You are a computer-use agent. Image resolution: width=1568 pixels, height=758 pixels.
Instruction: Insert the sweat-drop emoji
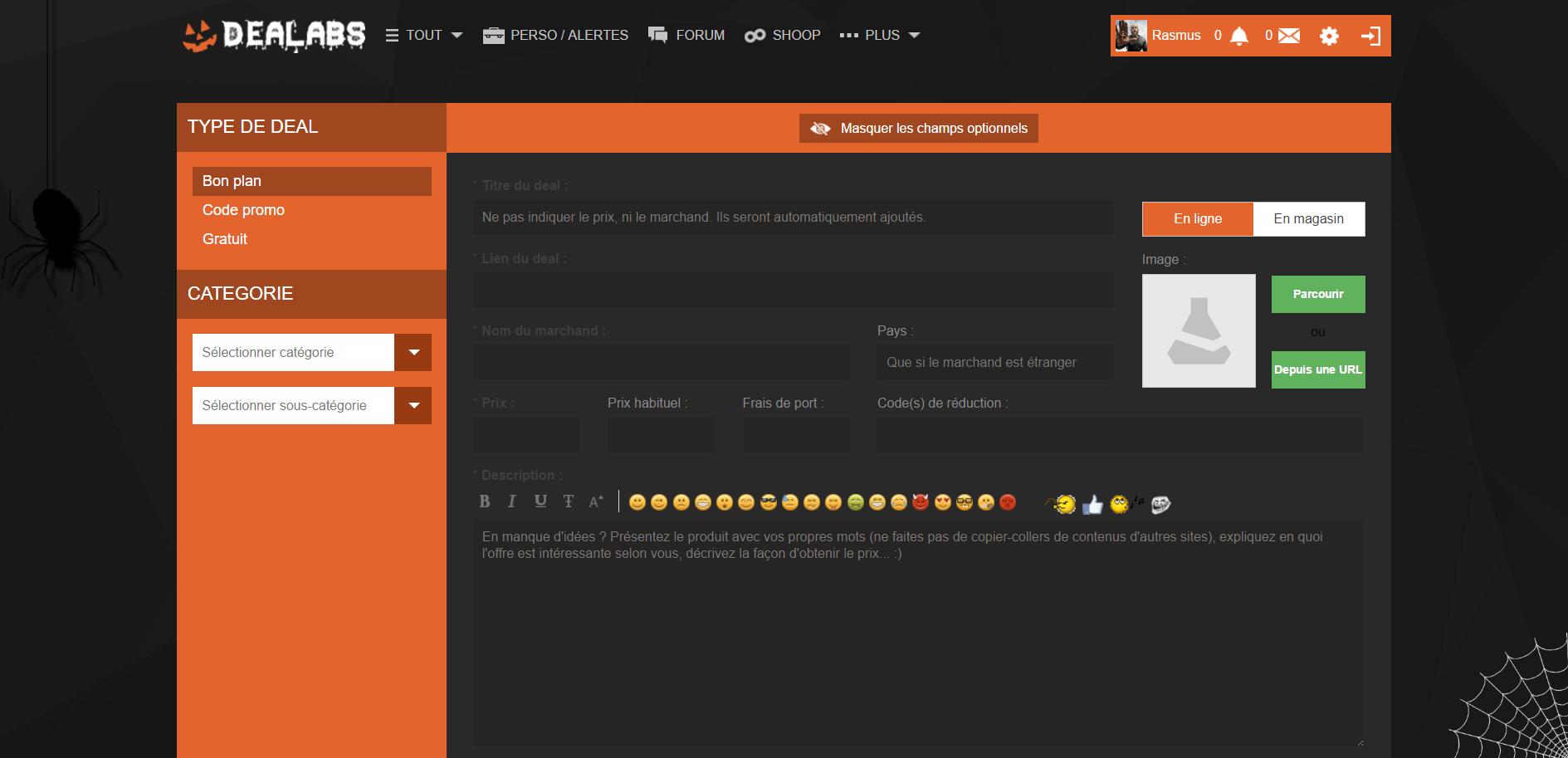point(790,502)
